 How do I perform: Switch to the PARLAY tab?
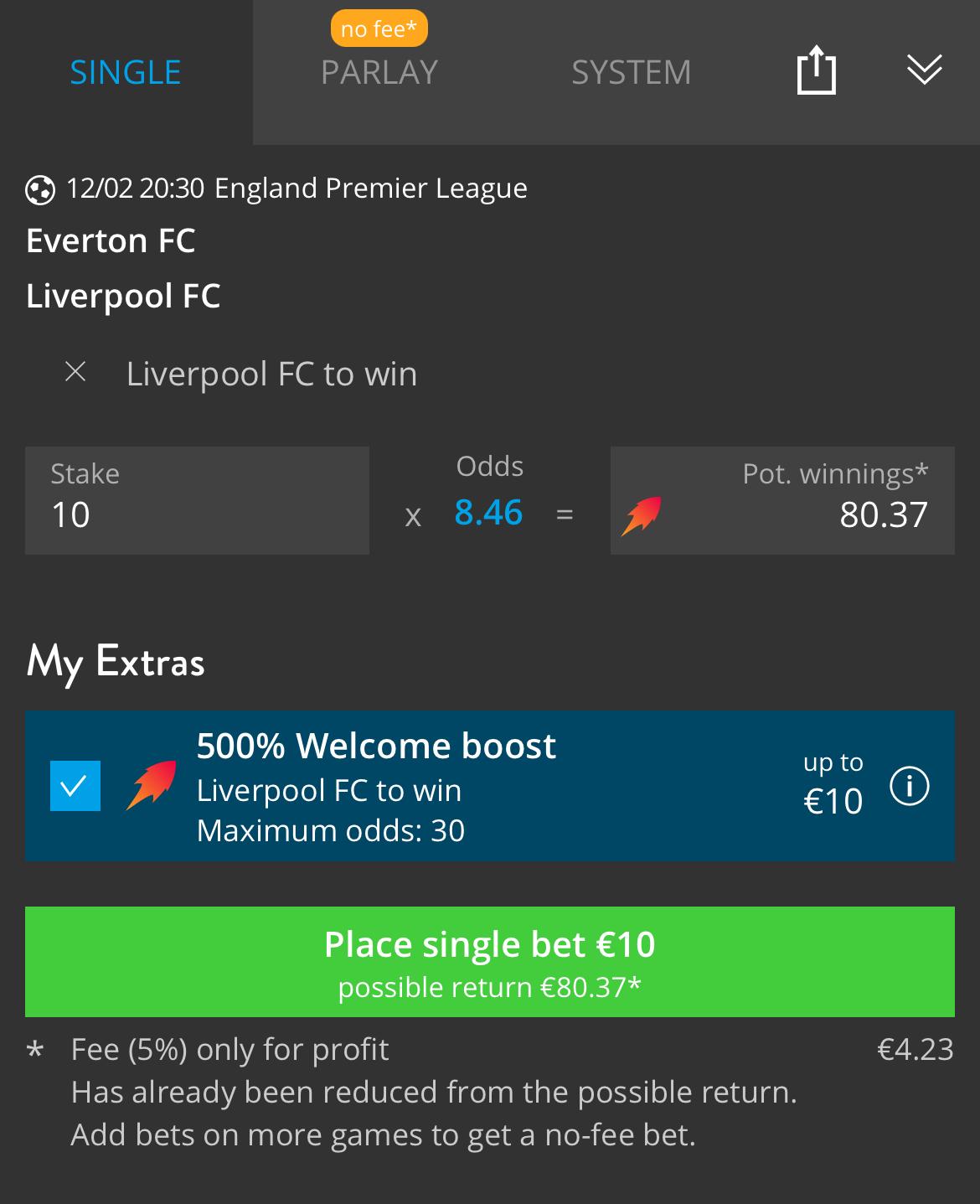(379, 73)
